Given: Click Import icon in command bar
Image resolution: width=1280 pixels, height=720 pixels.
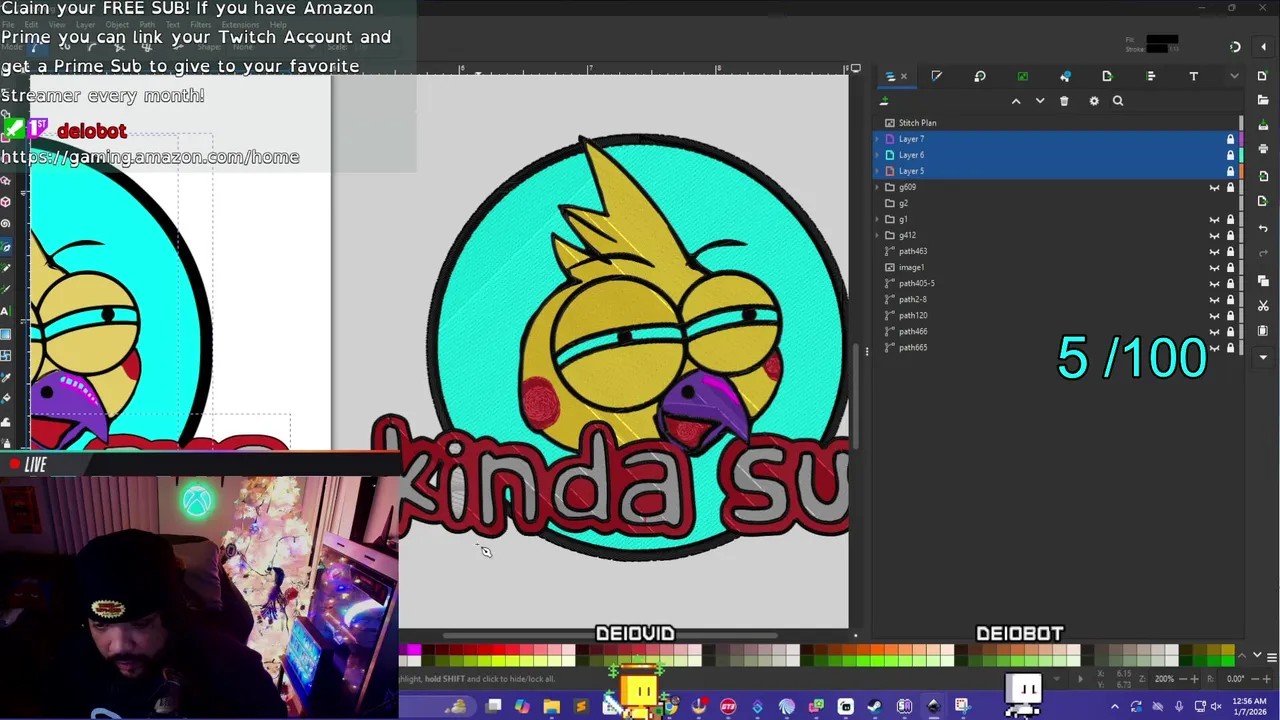Looking at the screenshot, I should click(x=1263, y=175).
